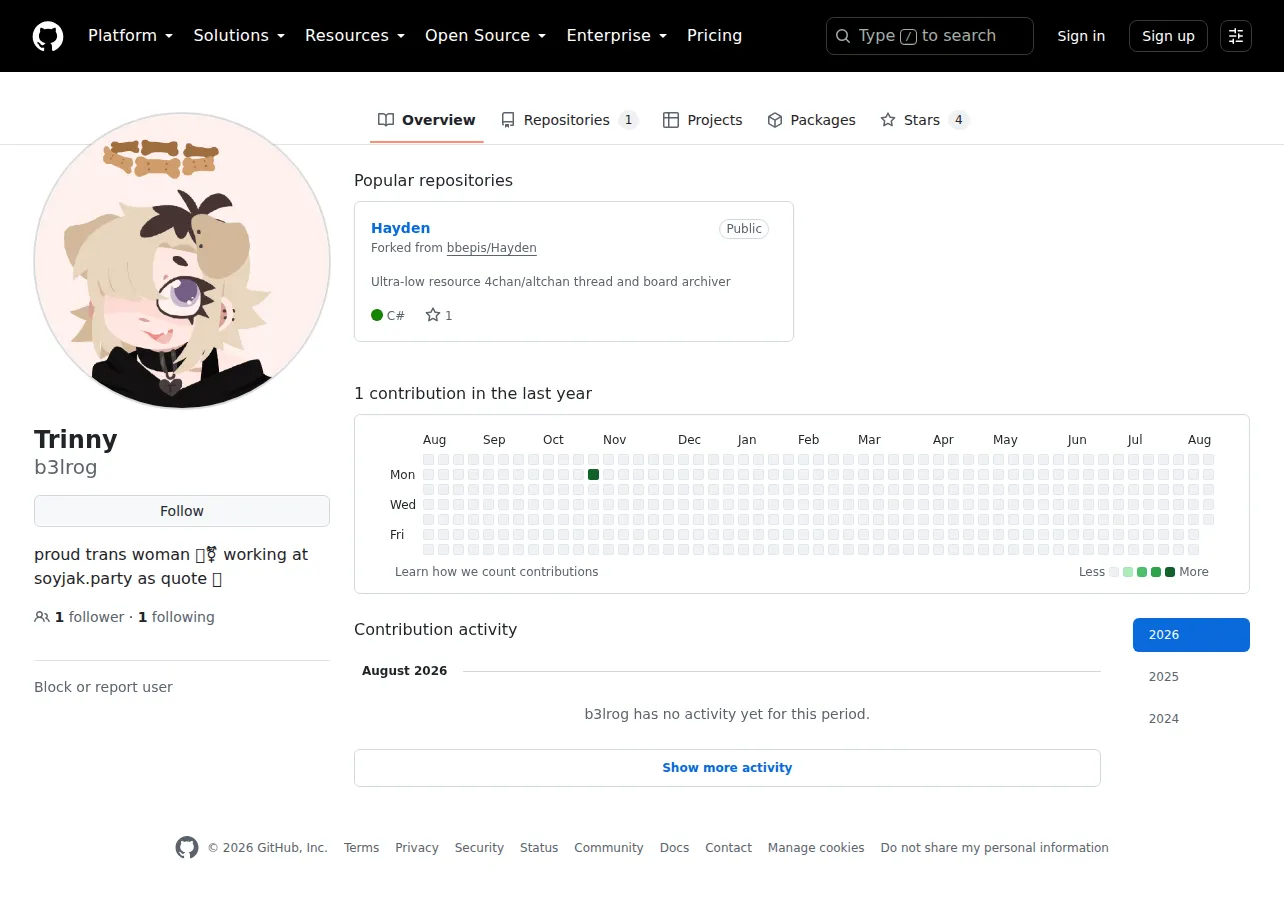Click Do not share my personal information
The image size is (1284, 901).
click(995, 848)
